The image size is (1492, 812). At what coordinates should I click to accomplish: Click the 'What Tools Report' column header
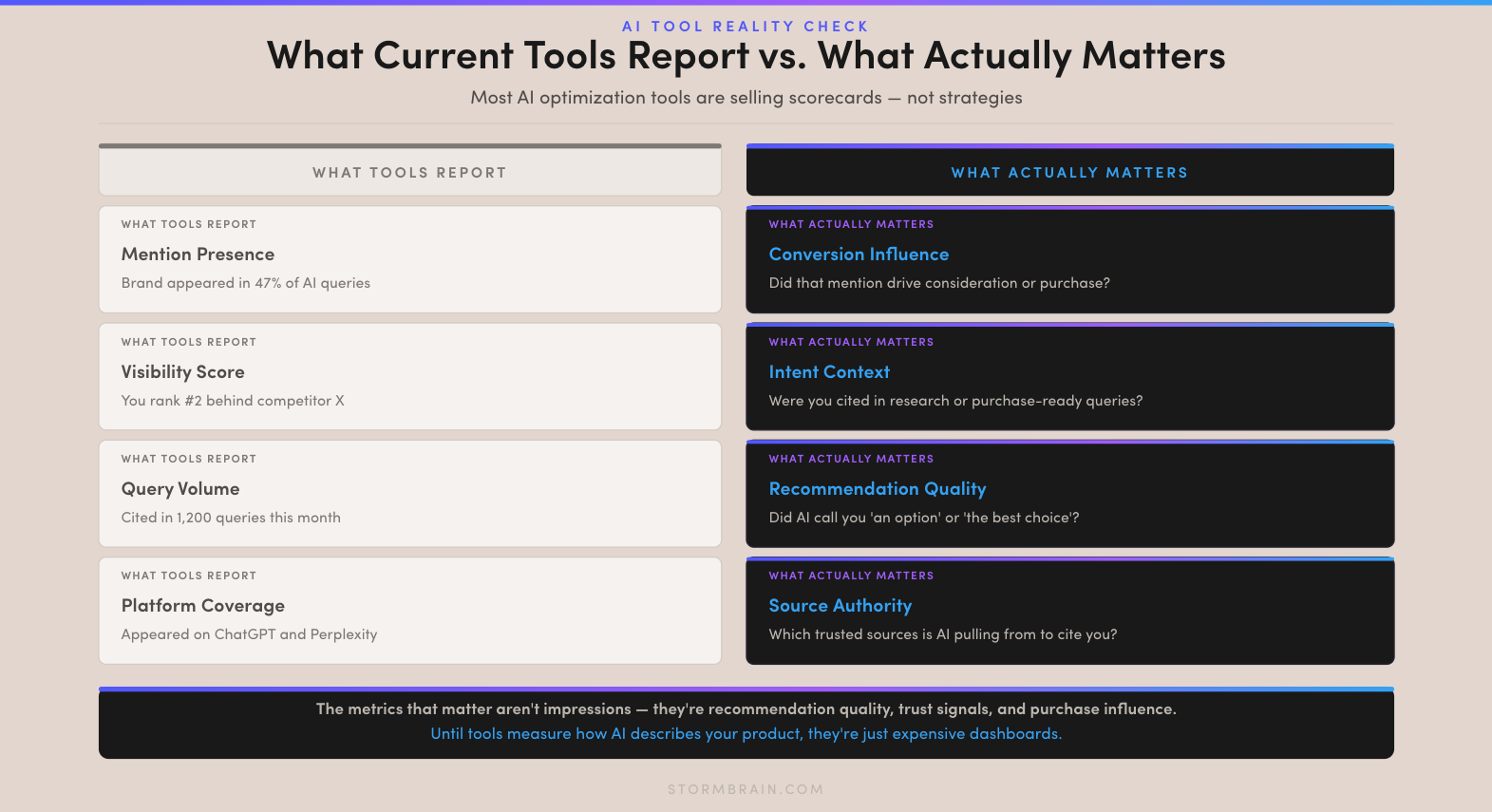tap(409, 171)
